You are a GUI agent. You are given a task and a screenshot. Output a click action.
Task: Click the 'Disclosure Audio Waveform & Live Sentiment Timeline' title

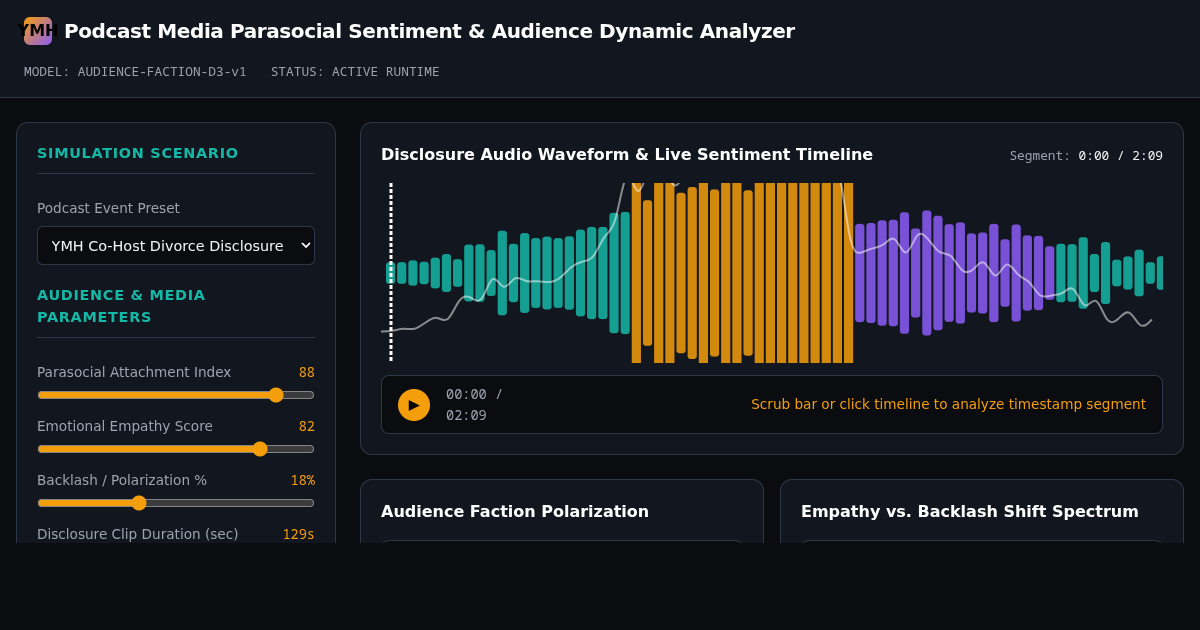[x=627, y=154]
